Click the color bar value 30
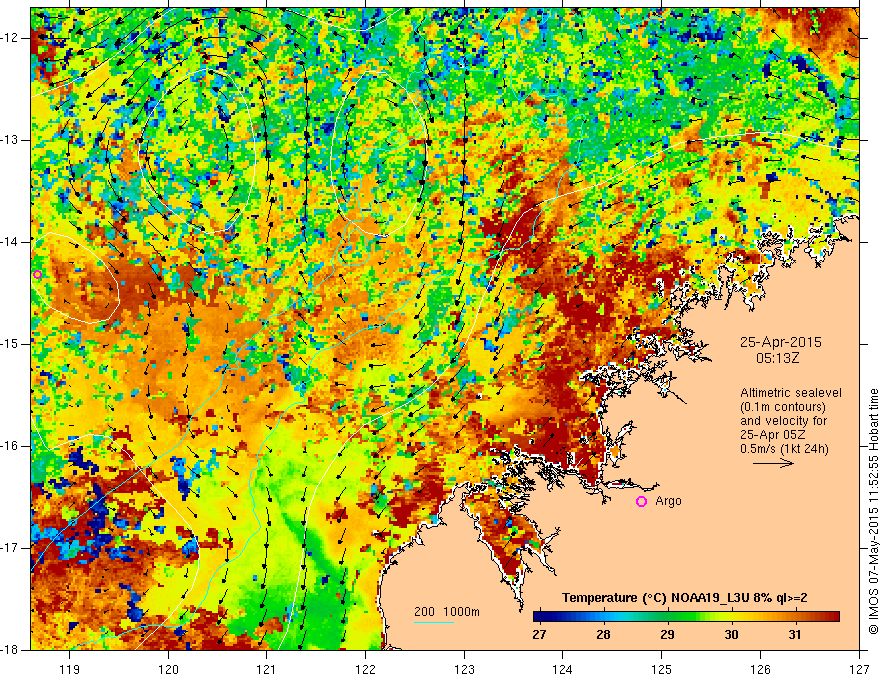 pyautogui.click(x=731, y=635)
